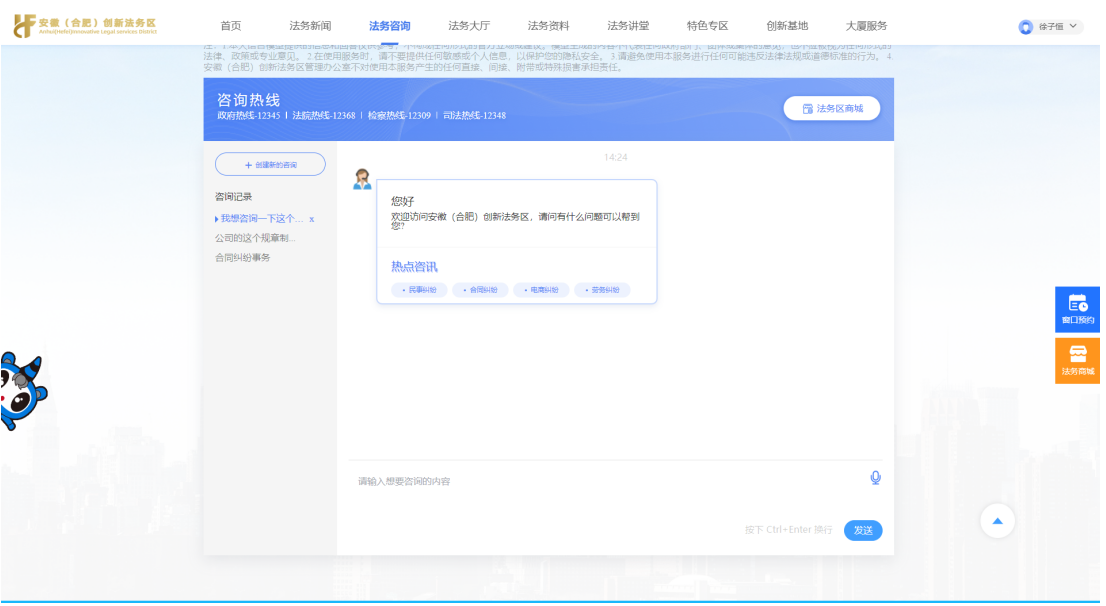
Task: Delete the 我想咨询一下这个… record with its x
Action: coord(312,219)
